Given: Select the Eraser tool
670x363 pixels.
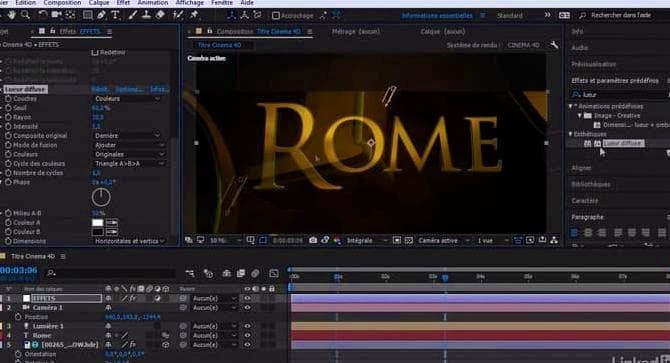Looking at the screenshot, I should [x=160, y=15].
